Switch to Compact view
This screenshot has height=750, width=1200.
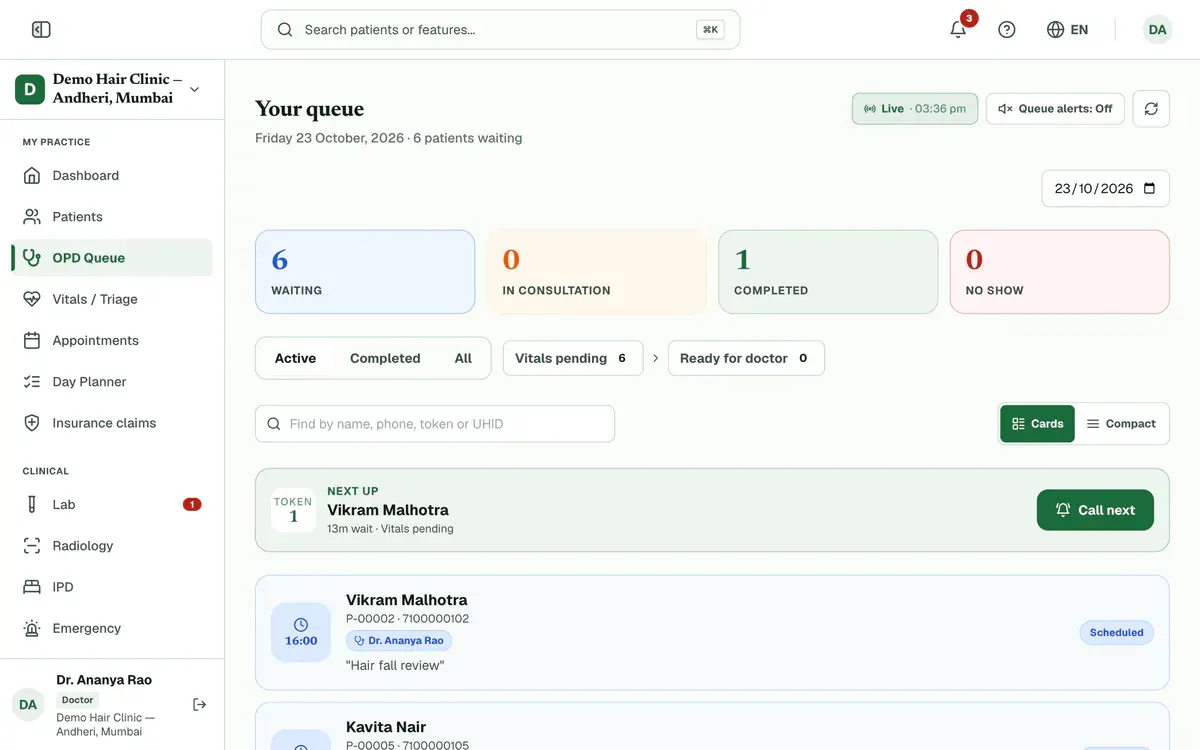pyautogui.click(x=1121, y=424)
